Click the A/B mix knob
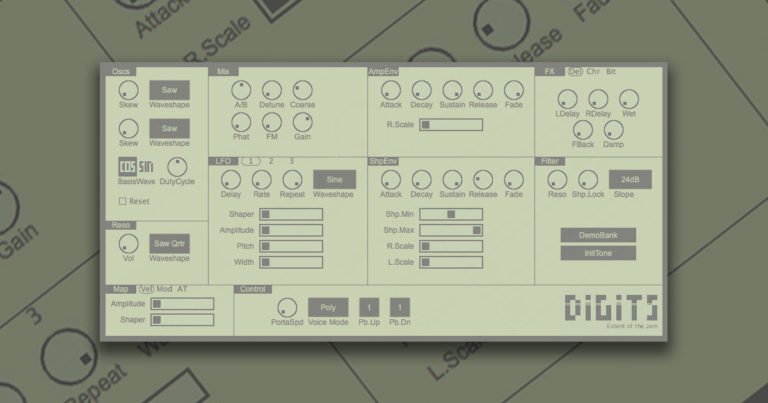This screenshot has height=403, width=768. pyautogui.click(x=241, y=91)
